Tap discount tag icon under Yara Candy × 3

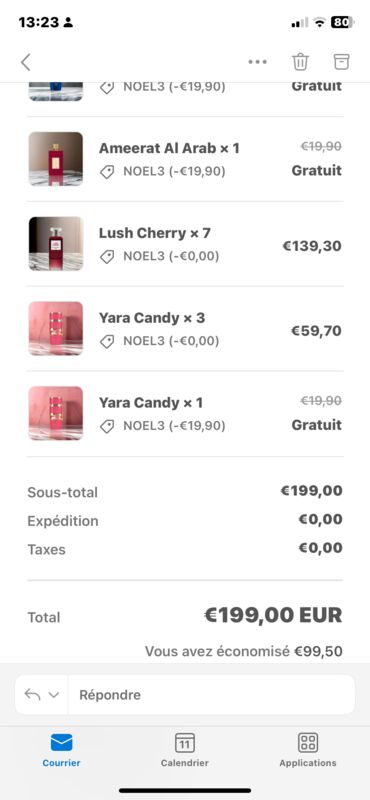click(107, 341)
